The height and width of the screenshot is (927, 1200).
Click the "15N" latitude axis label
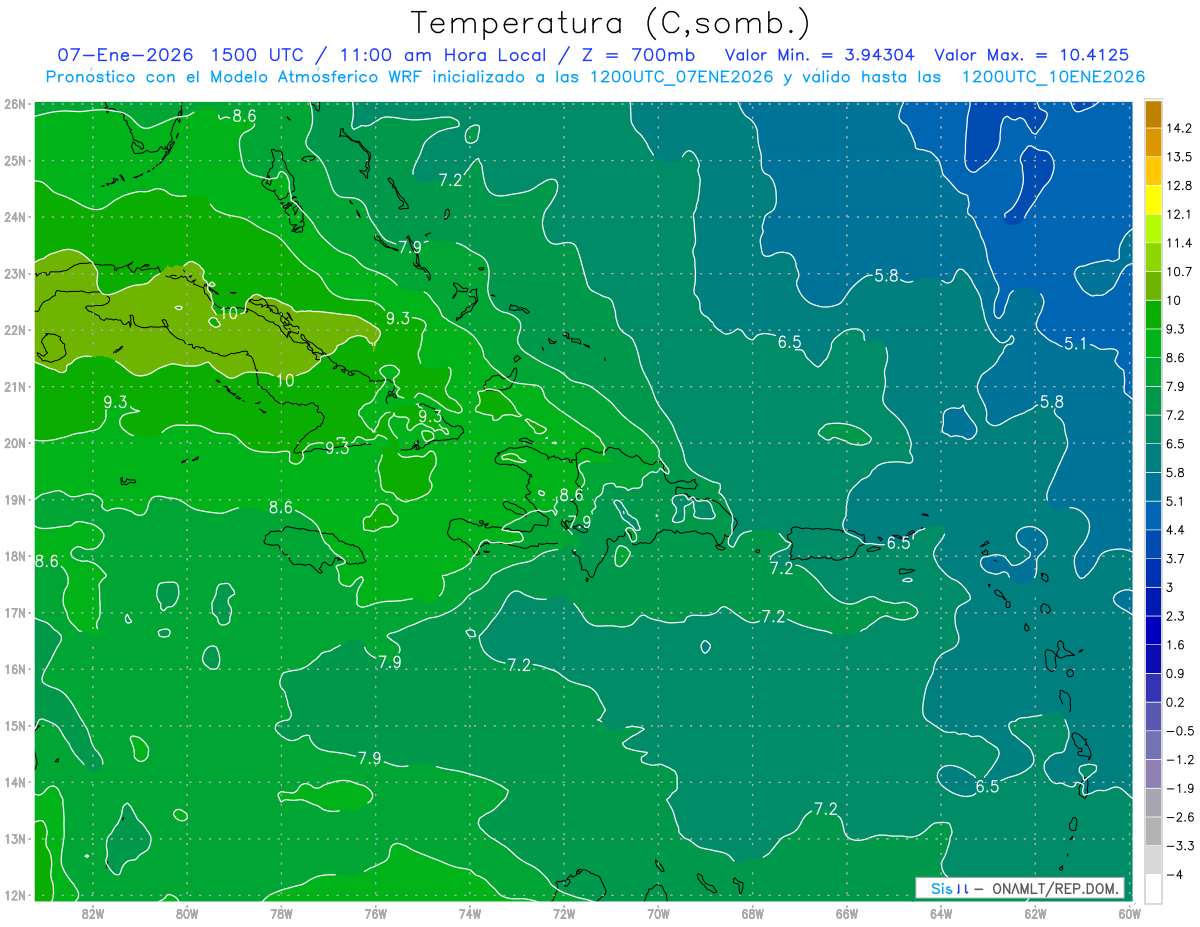click(14, 725)
